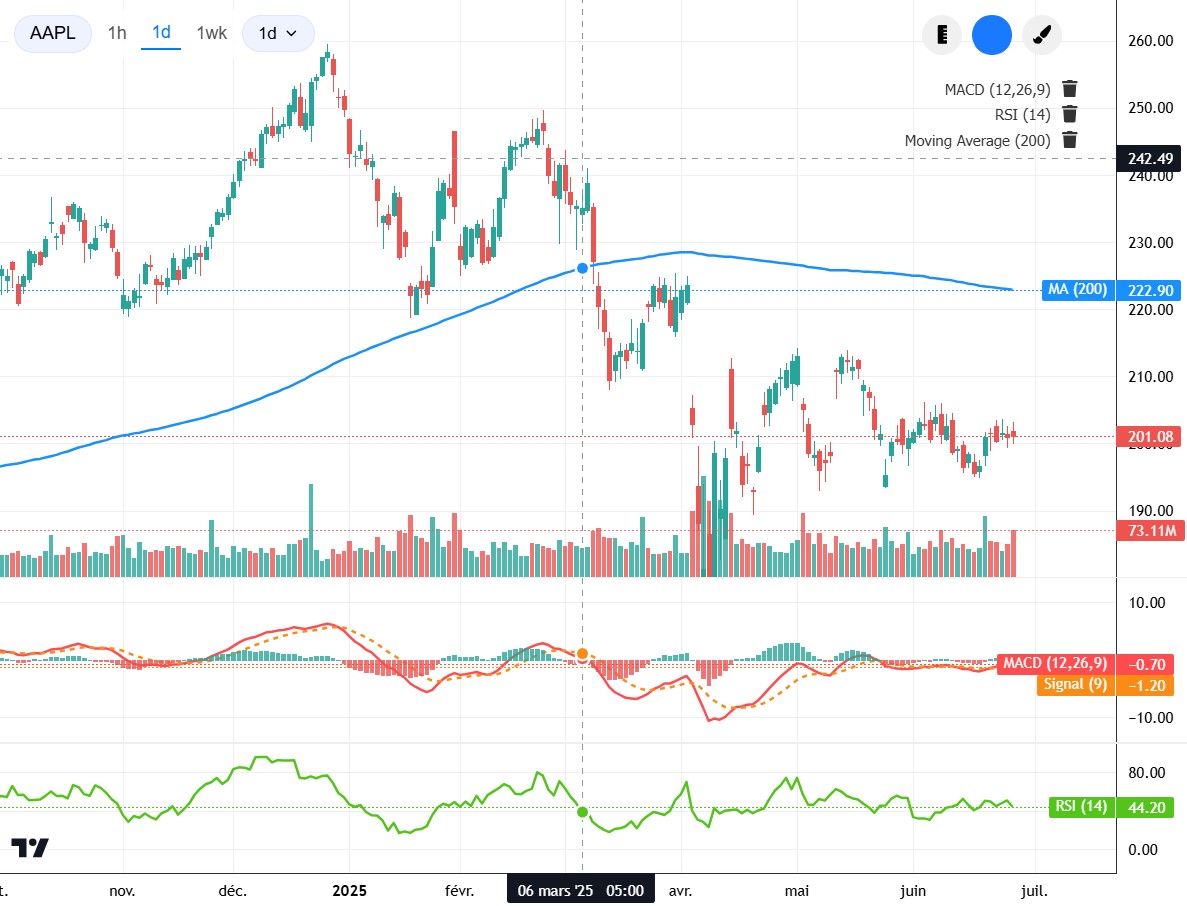
Task: Select the 1d timeframe tab
Action: point(161,33)
